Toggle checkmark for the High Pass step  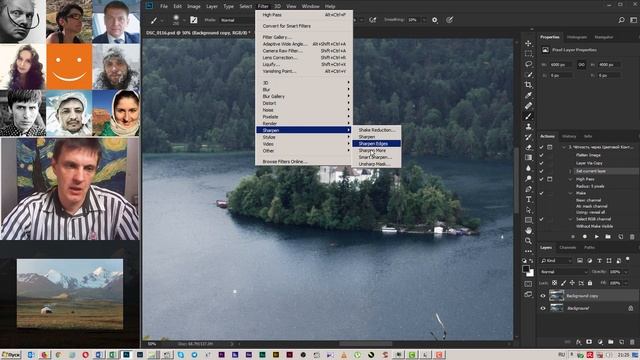click(542, 179)
